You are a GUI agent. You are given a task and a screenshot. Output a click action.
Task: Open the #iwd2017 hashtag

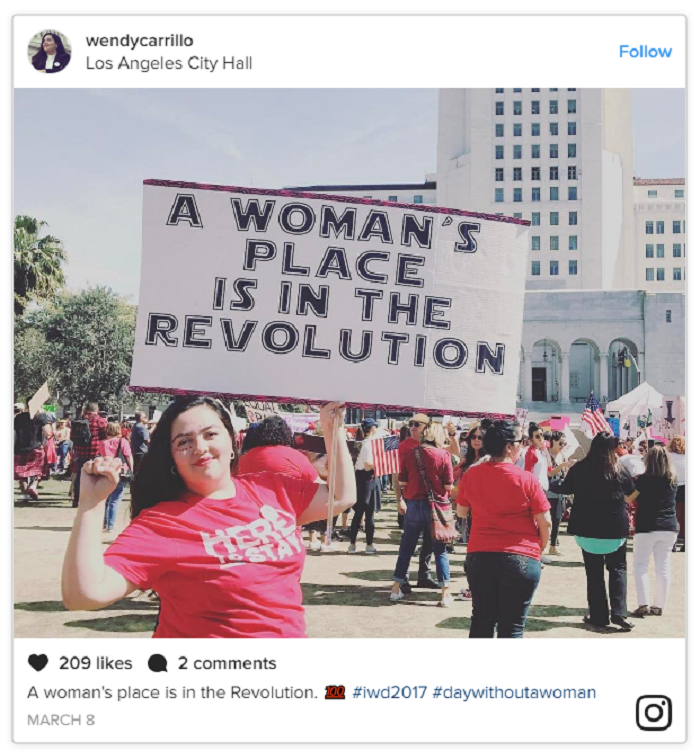[x=389, y=693]
